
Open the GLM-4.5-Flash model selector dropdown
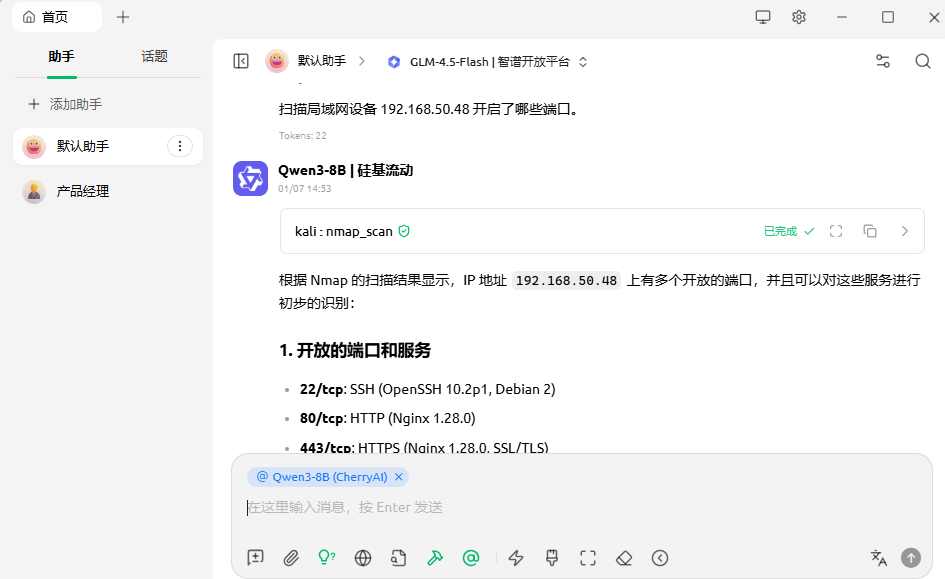click(488, 61)
